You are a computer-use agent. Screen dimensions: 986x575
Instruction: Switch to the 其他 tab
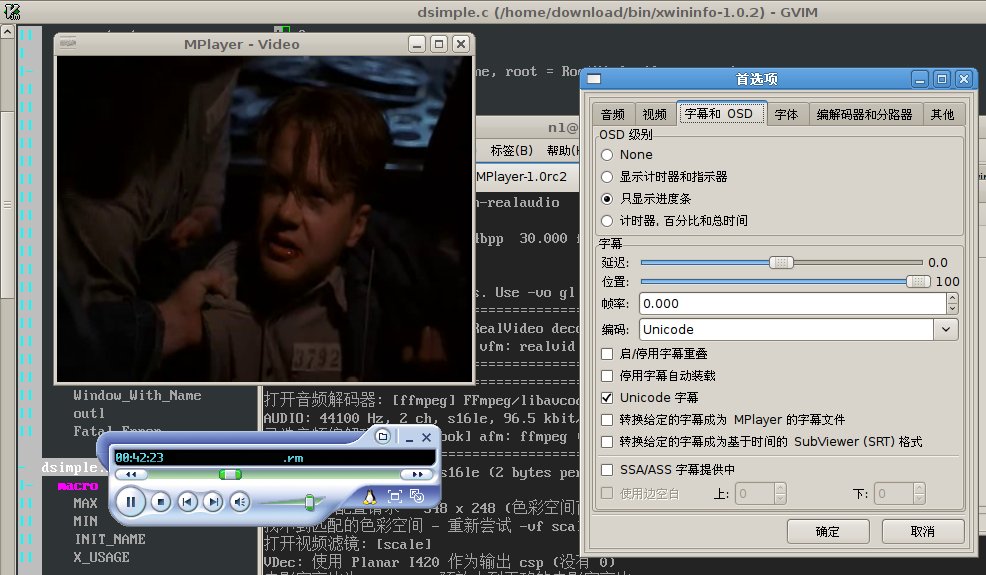(x=943, y=114)
